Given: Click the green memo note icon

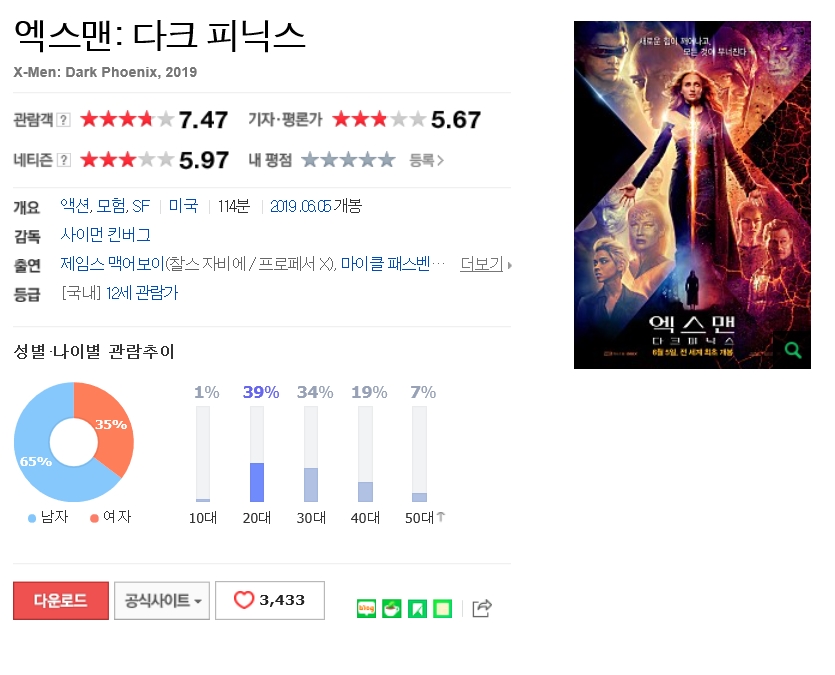Looking at the screenshot, I should pos(443,608).
